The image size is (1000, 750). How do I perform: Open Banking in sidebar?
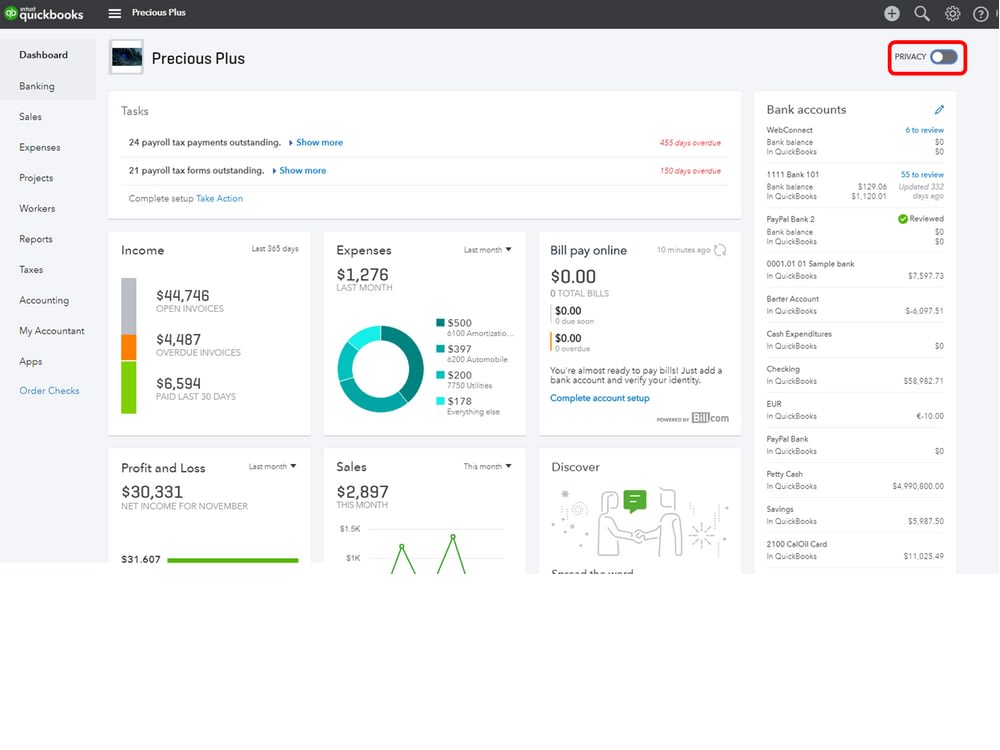point(37,86)
